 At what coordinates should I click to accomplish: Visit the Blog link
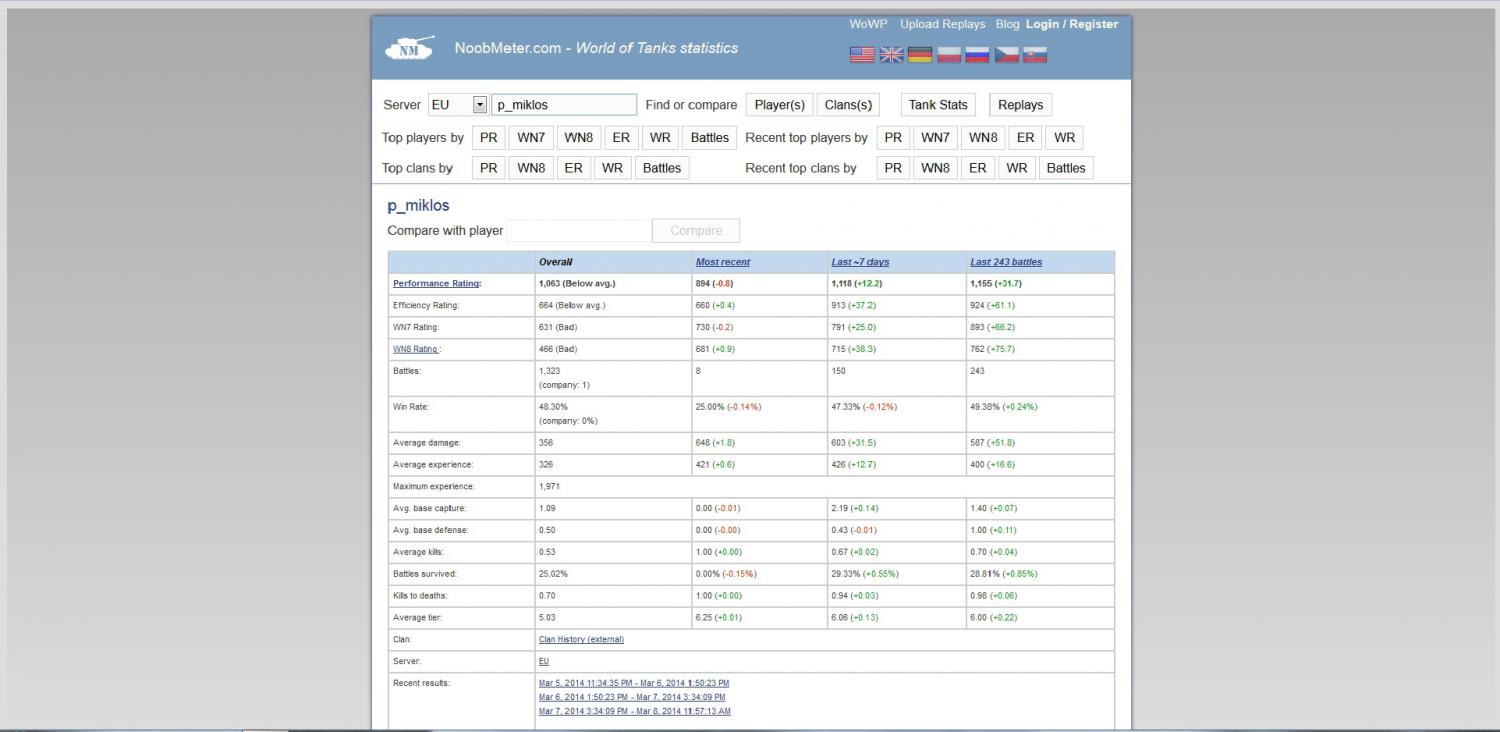pos(1007,24)
